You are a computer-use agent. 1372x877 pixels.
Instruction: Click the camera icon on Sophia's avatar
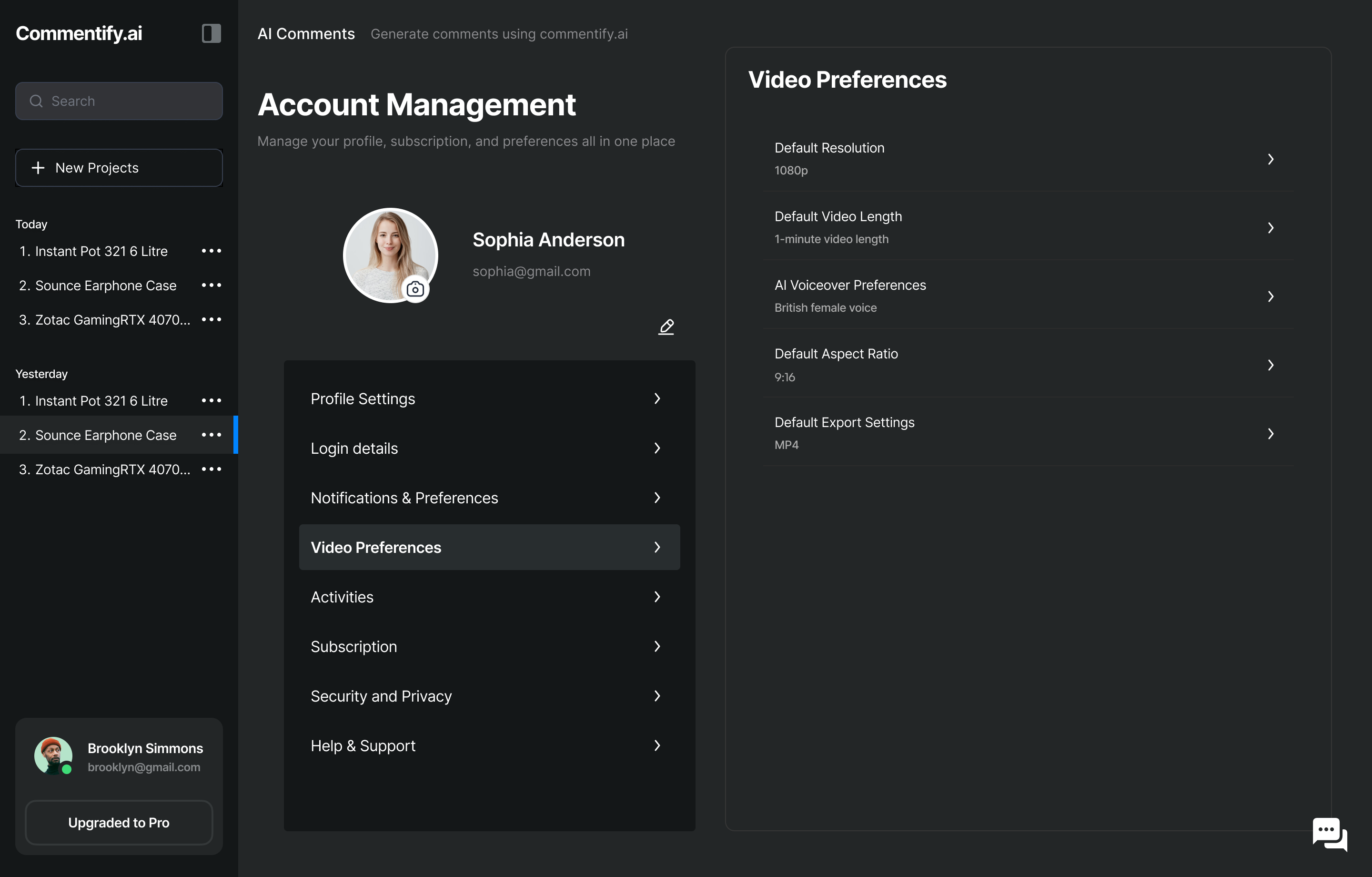pos(415,289)
